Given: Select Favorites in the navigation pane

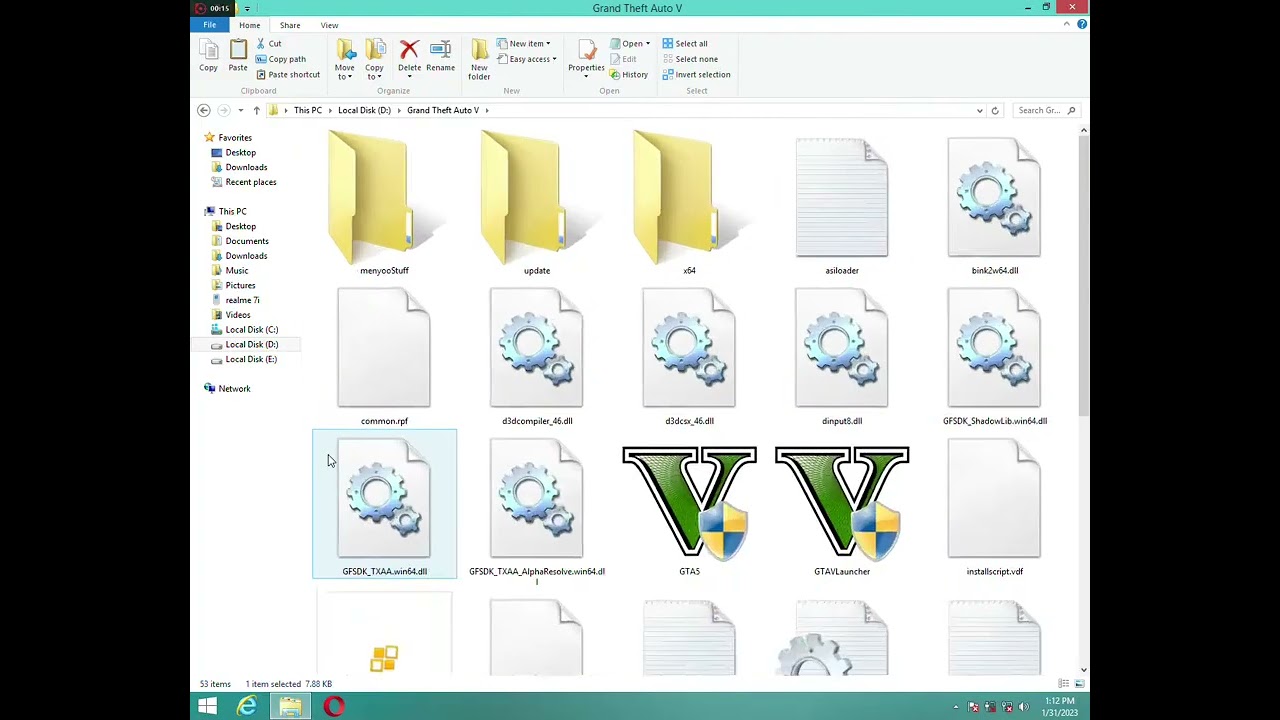Looking at the screenshot, I should click(235, 138).
